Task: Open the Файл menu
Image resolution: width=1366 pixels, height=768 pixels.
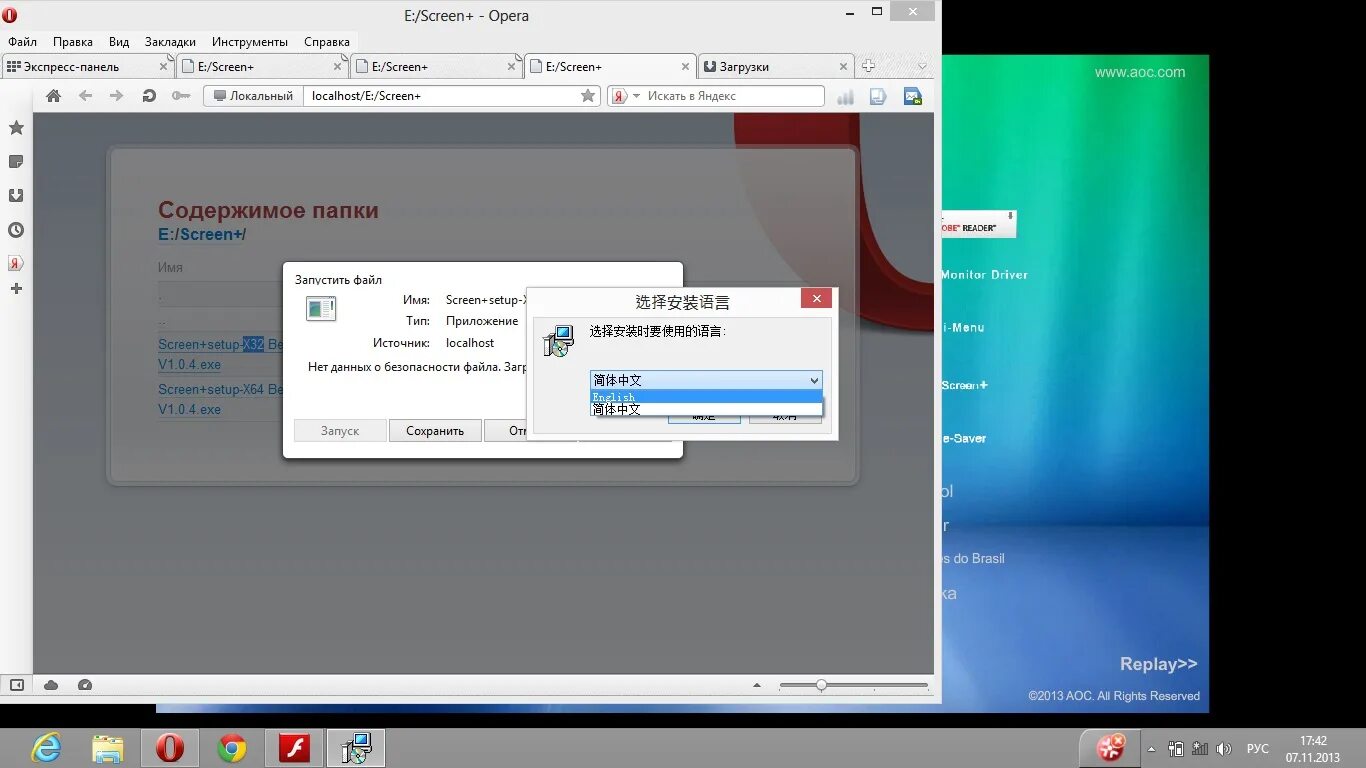Action: tap(22, 42)
